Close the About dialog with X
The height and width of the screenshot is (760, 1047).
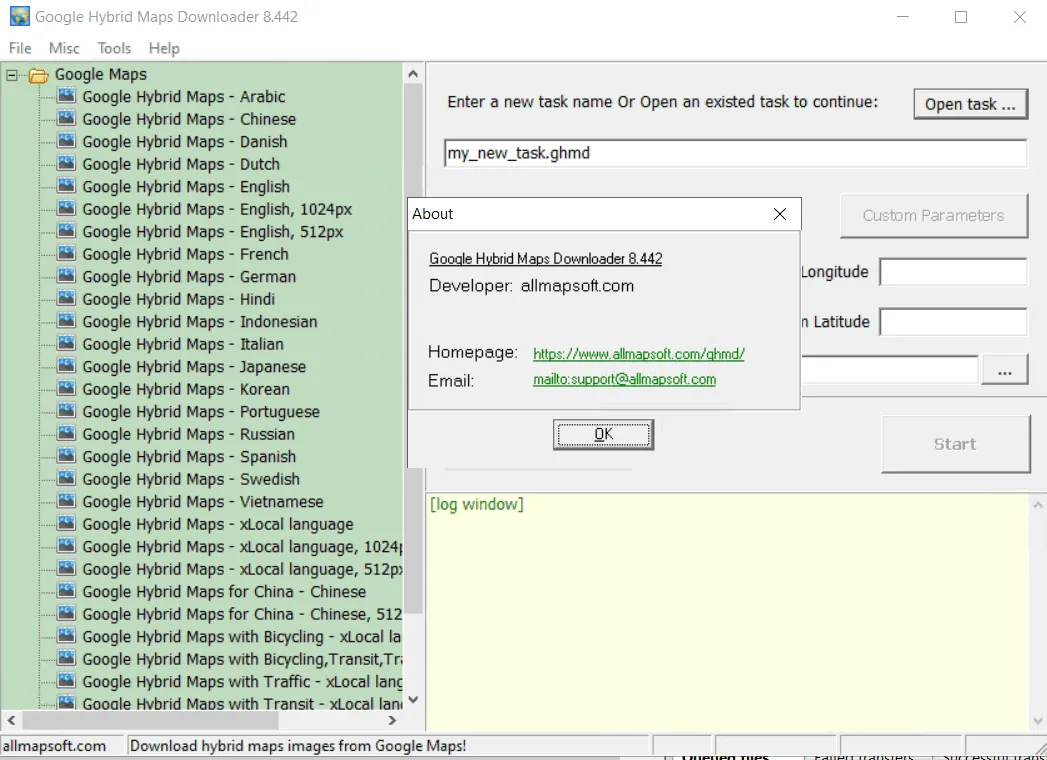pos(779,214)
